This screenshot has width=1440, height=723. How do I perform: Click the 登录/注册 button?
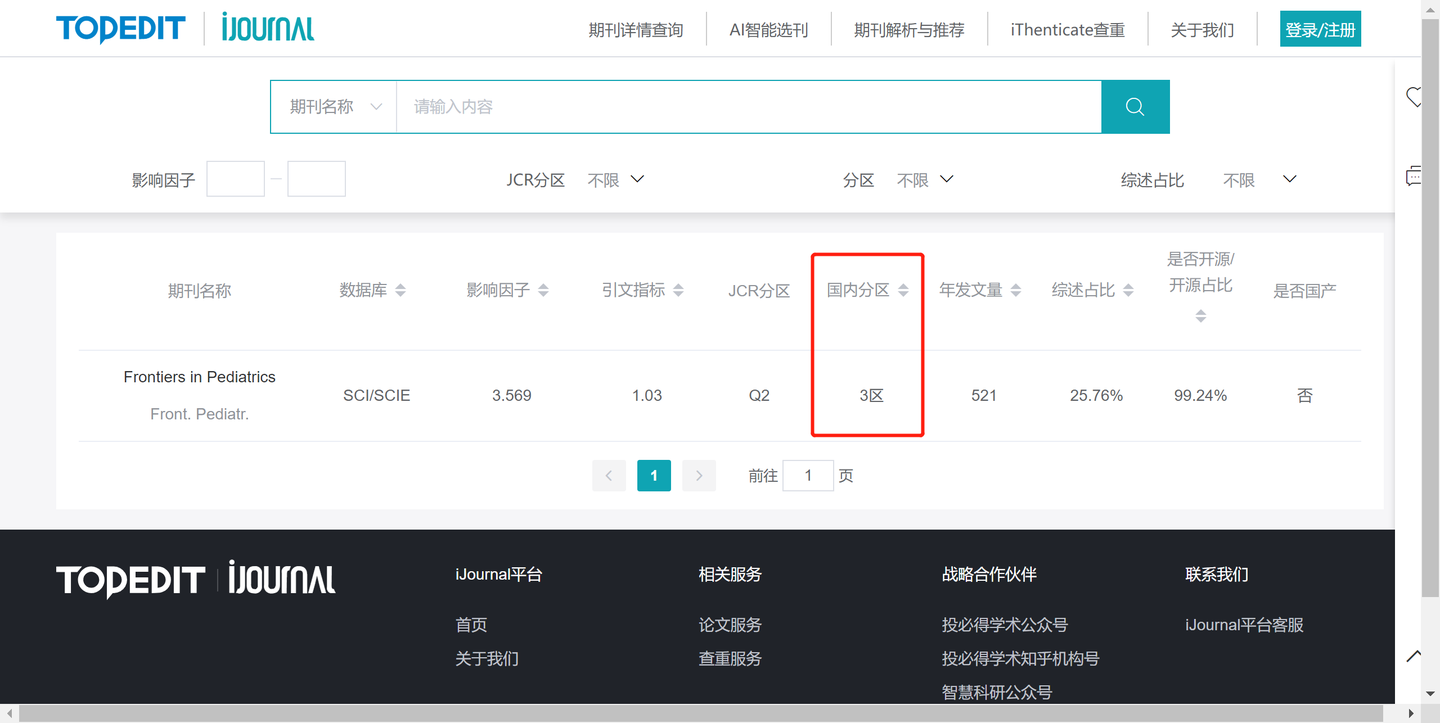point(1320,29)
